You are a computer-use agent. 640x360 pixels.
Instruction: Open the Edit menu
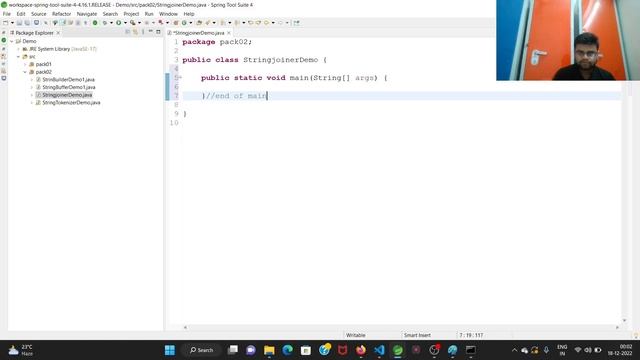pos(21,14)
